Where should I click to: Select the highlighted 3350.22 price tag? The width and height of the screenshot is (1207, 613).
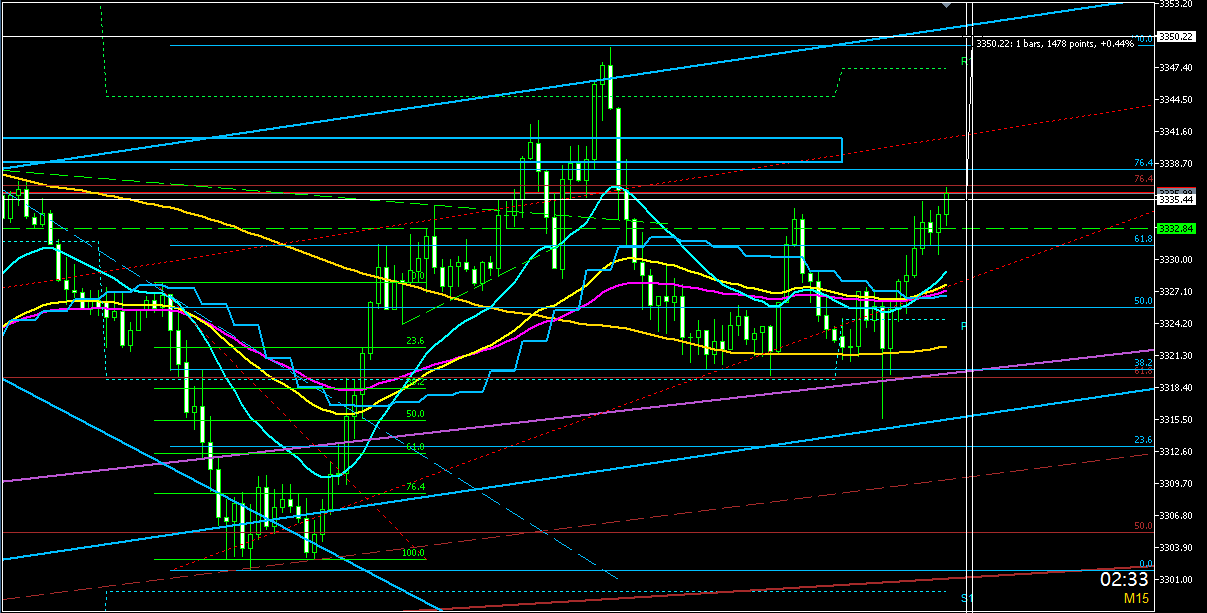(1176, 36)
